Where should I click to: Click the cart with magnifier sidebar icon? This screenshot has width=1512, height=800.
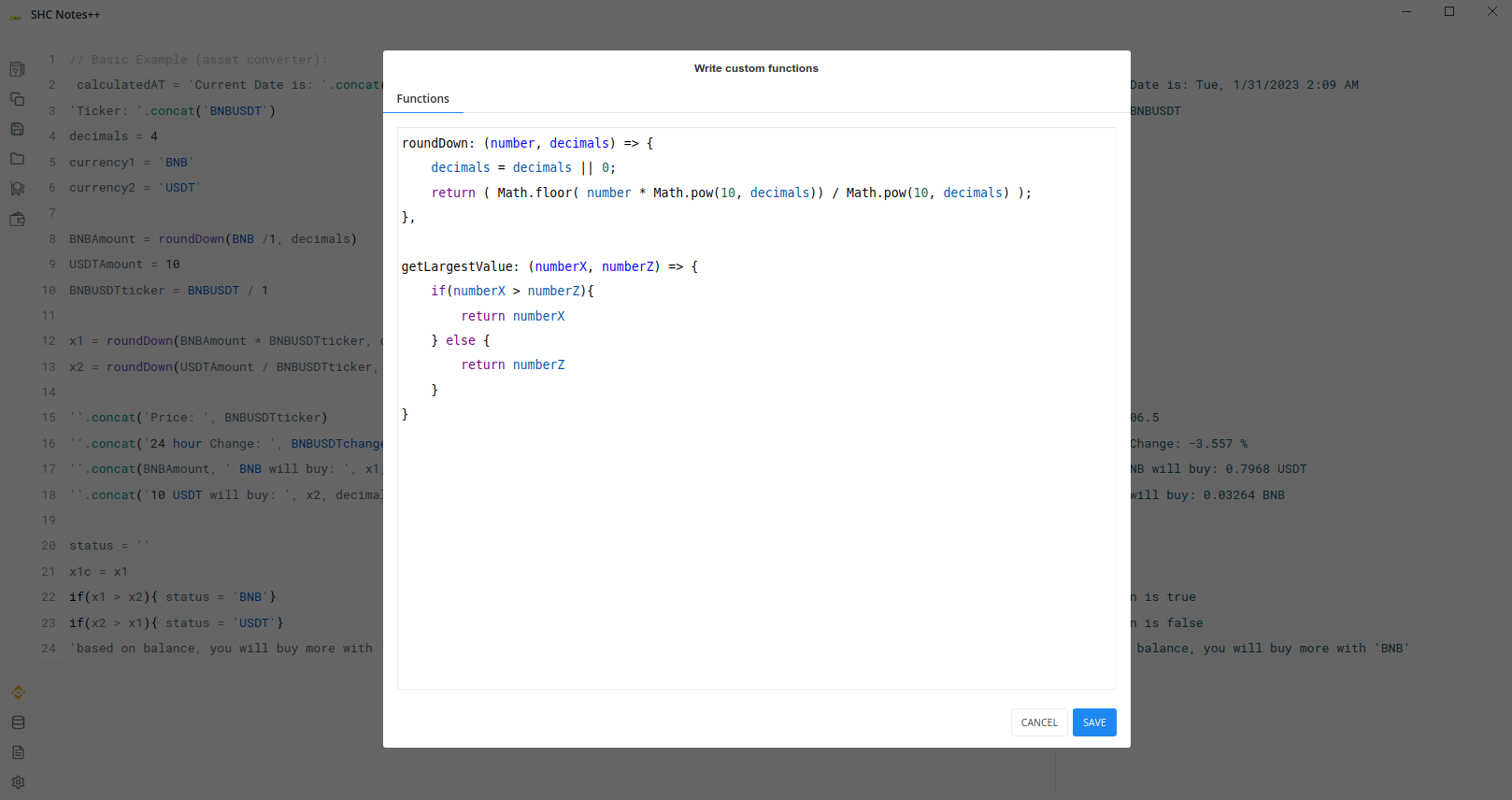point(17,189)
